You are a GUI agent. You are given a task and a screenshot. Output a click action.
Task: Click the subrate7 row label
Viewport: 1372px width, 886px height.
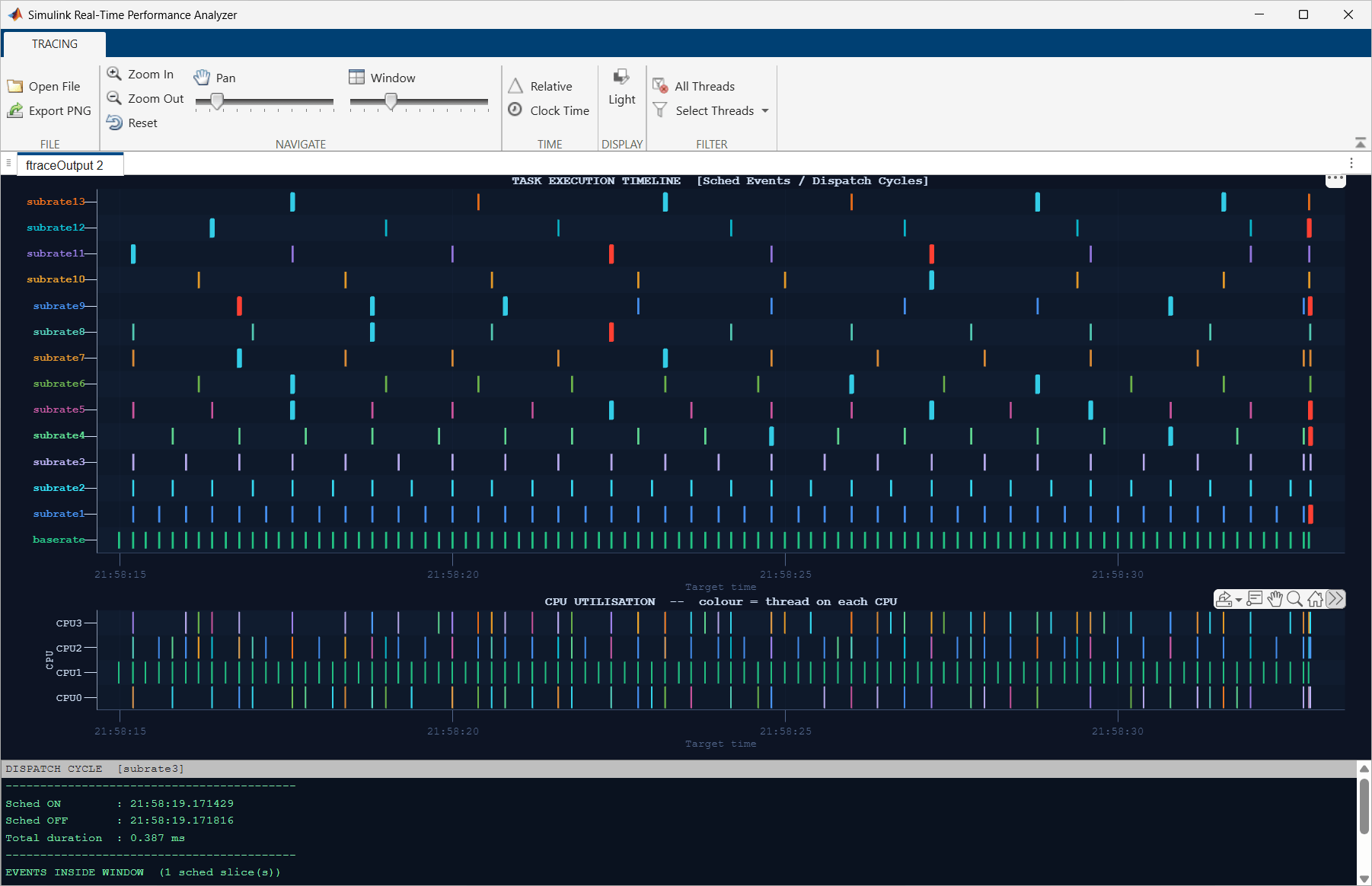[59, 358]
